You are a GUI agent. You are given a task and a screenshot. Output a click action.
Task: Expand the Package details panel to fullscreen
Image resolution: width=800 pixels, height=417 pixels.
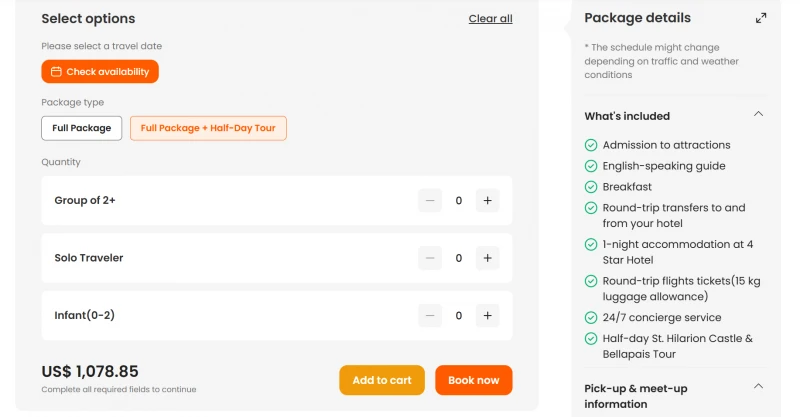[x=761, y=18]
